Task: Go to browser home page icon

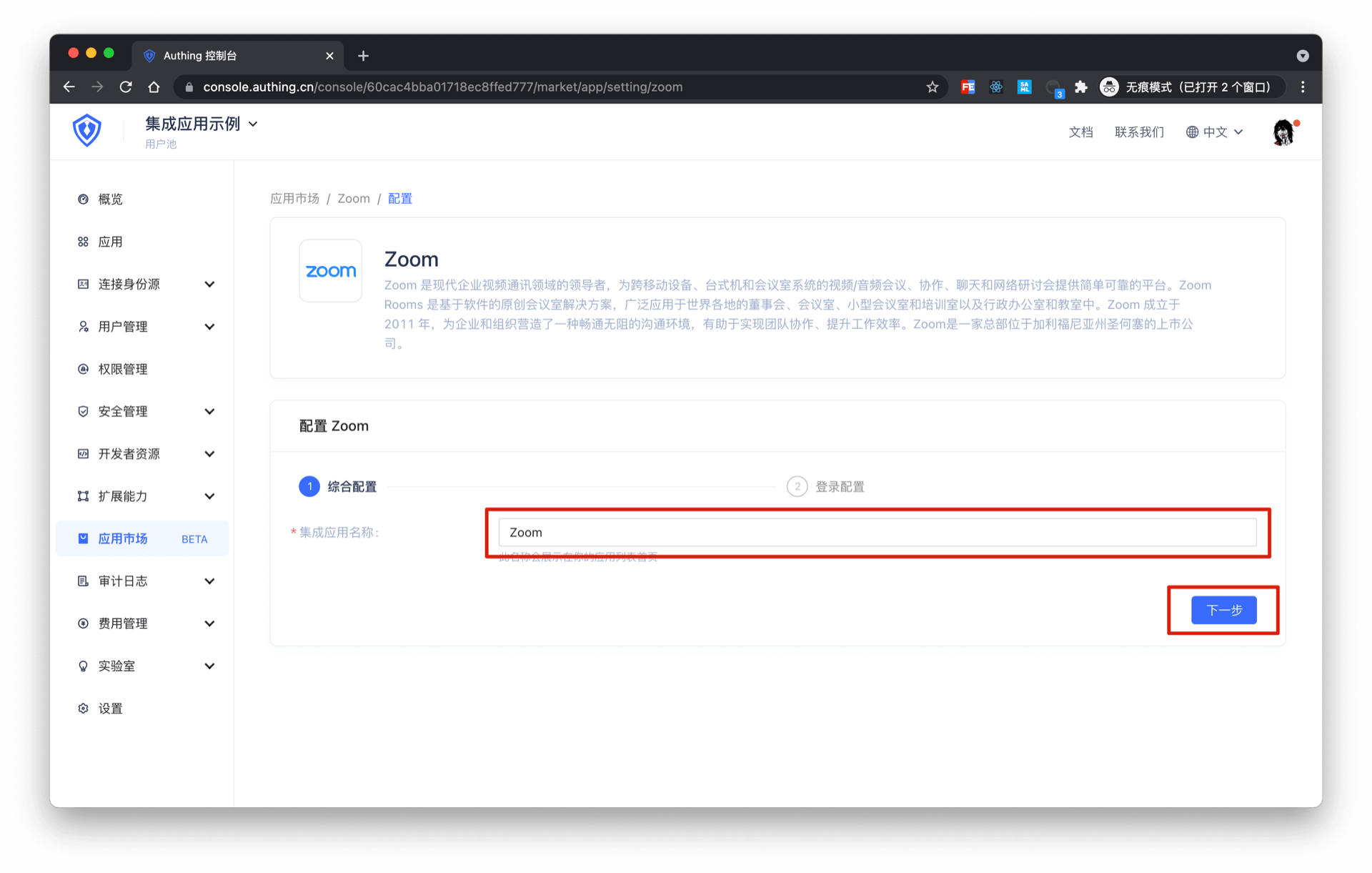Action: (154, 87)
